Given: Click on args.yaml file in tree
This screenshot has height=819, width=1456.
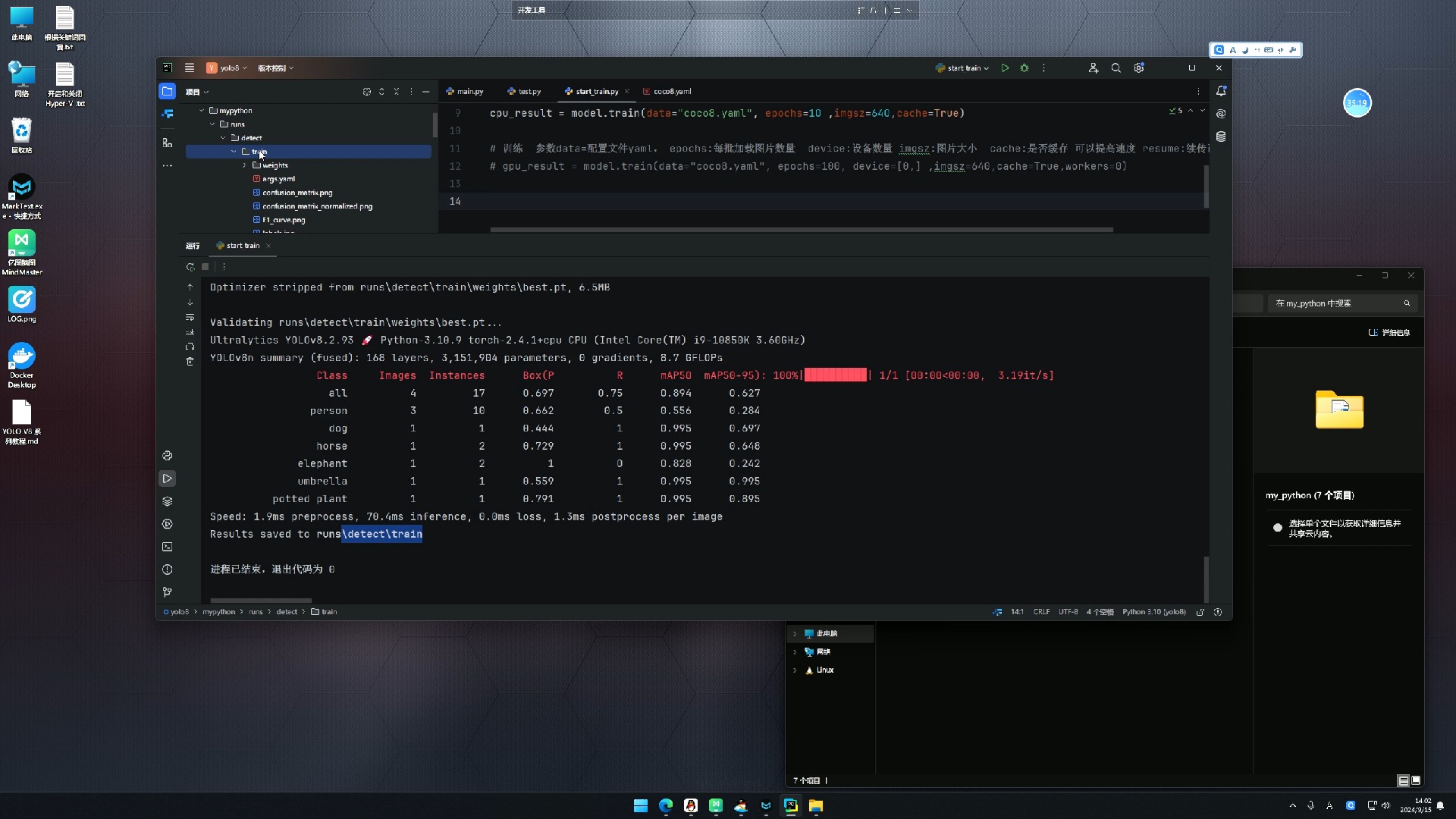Looking at the screenshot, I should (x=278, y=179).
